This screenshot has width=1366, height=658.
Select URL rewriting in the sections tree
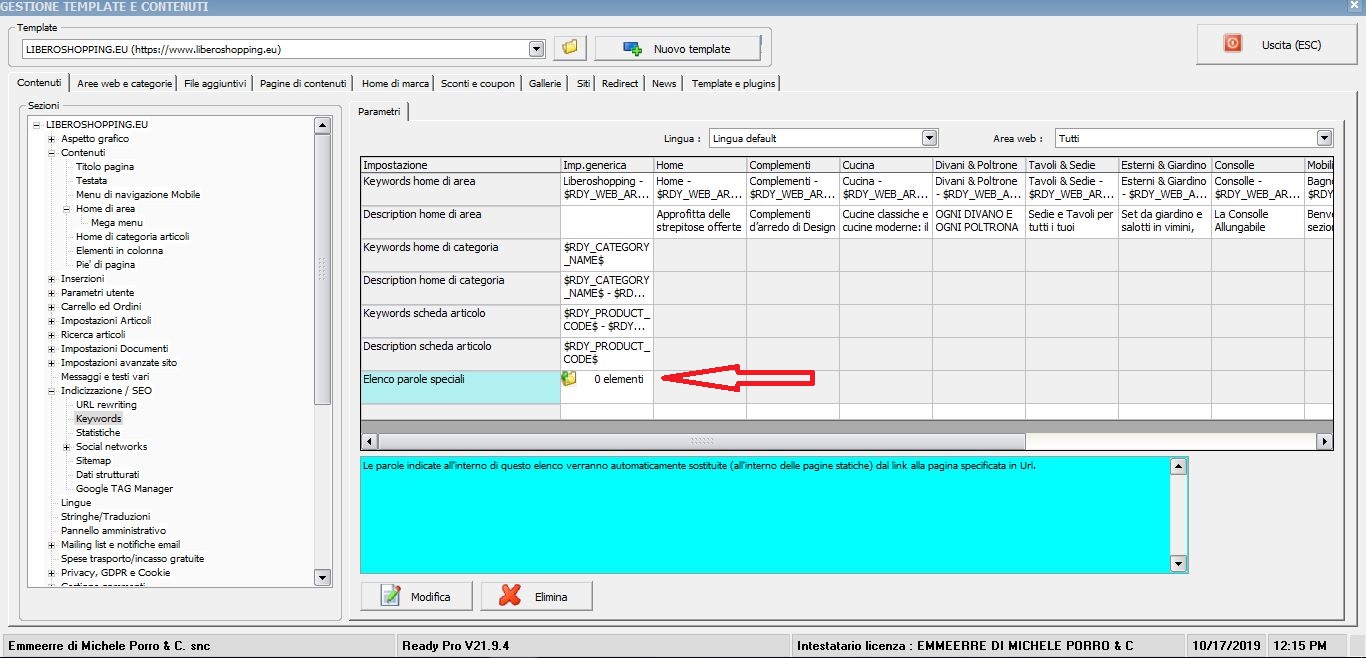click(x=106, y=405)
